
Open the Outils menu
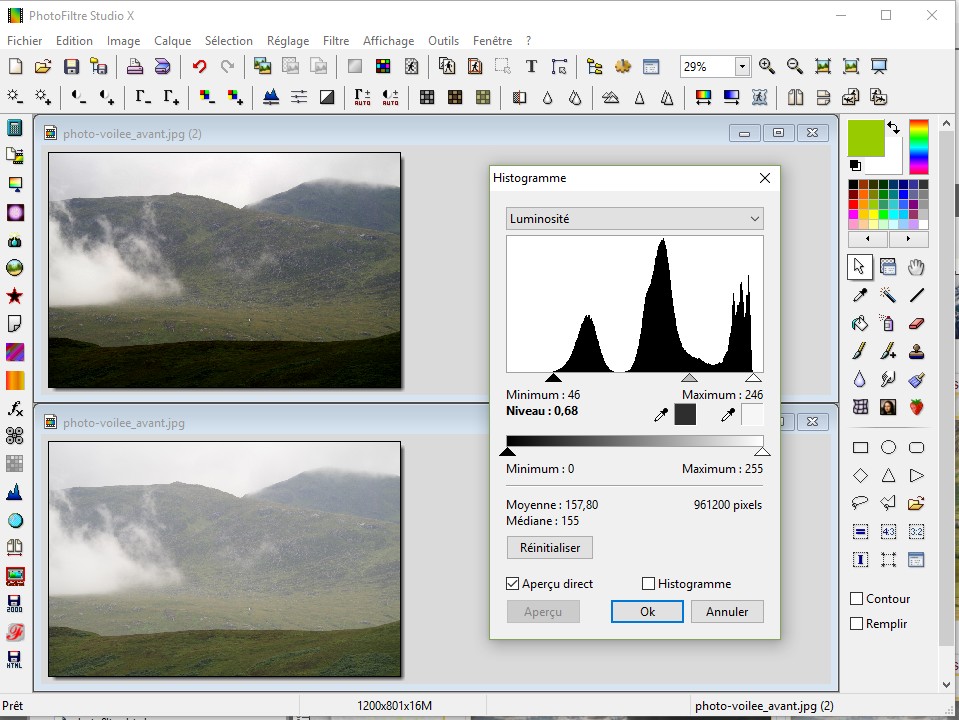(x=443, y=40)
